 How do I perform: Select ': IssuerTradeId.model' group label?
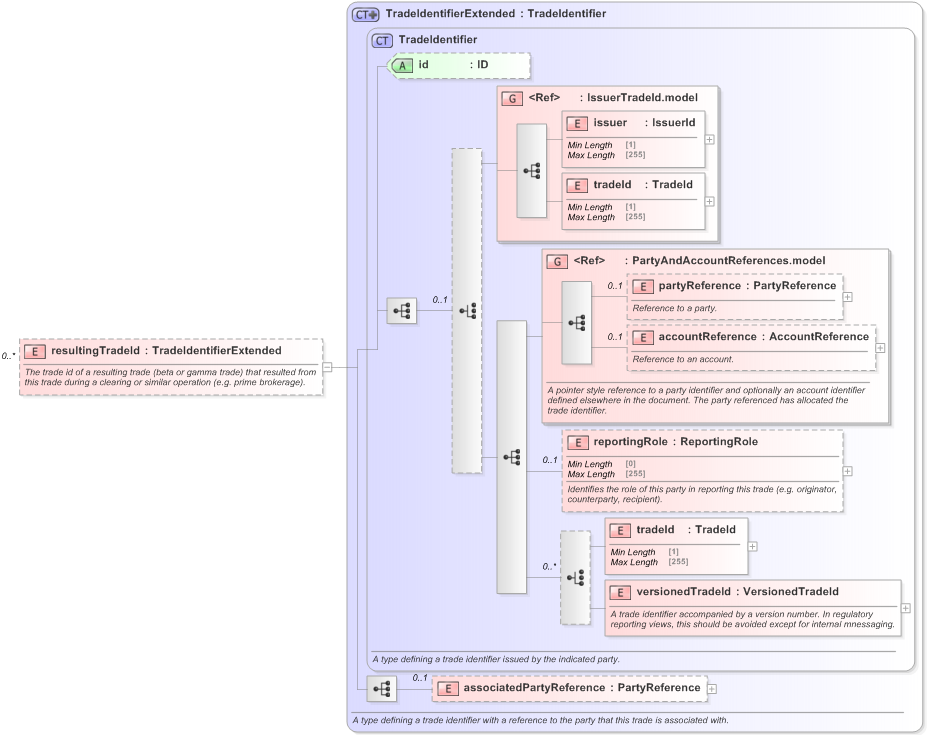click(x=638, y=98)
